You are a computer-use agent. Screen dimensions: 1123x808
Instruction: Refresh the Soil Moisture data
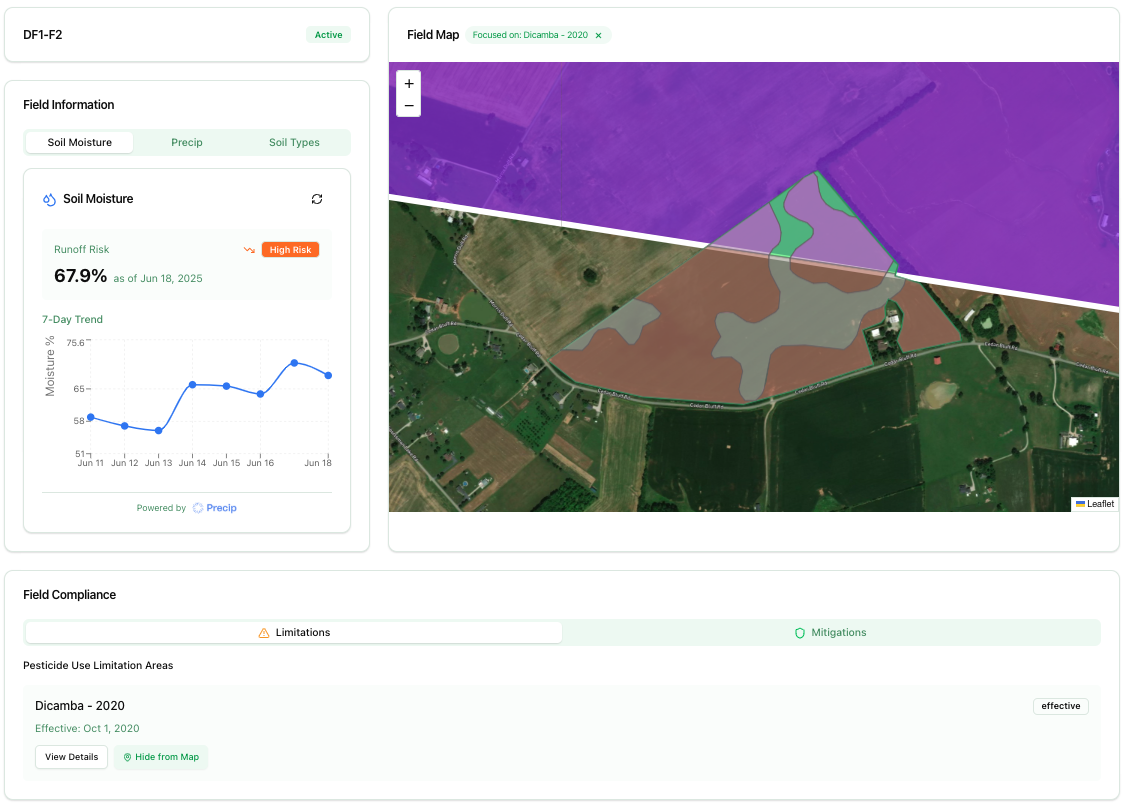click(317, 199)
